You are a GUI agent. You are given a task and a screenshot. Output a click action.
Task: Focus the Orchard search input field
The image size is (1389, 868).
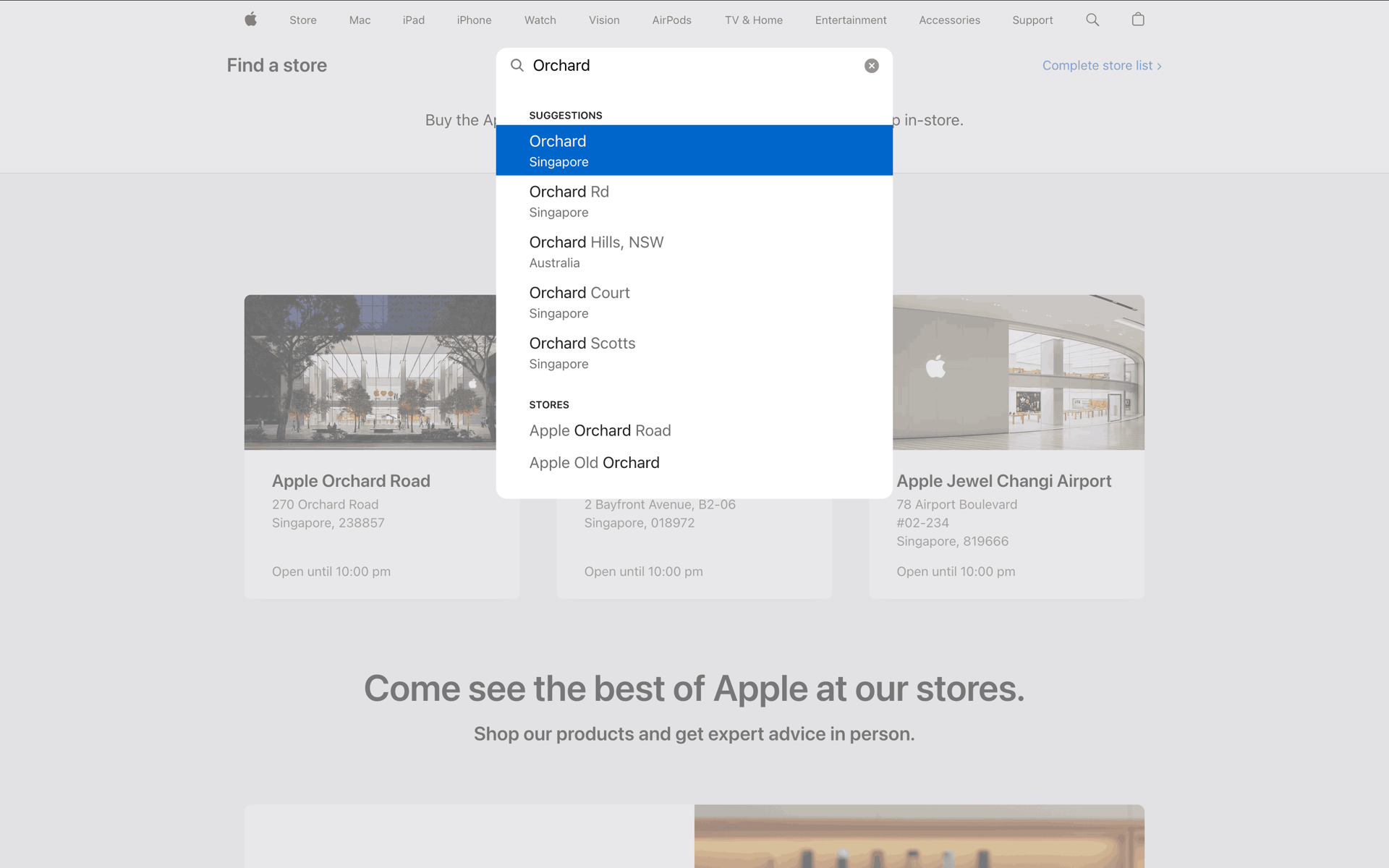tap(694, 66)
